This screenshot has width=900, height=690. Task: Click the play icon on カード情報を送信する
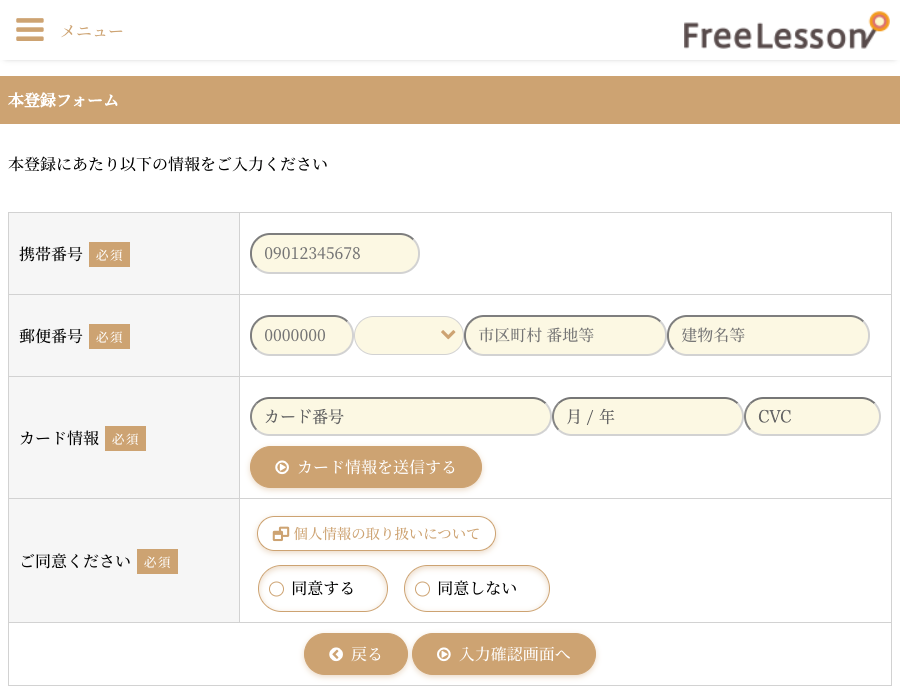point(281,467)
